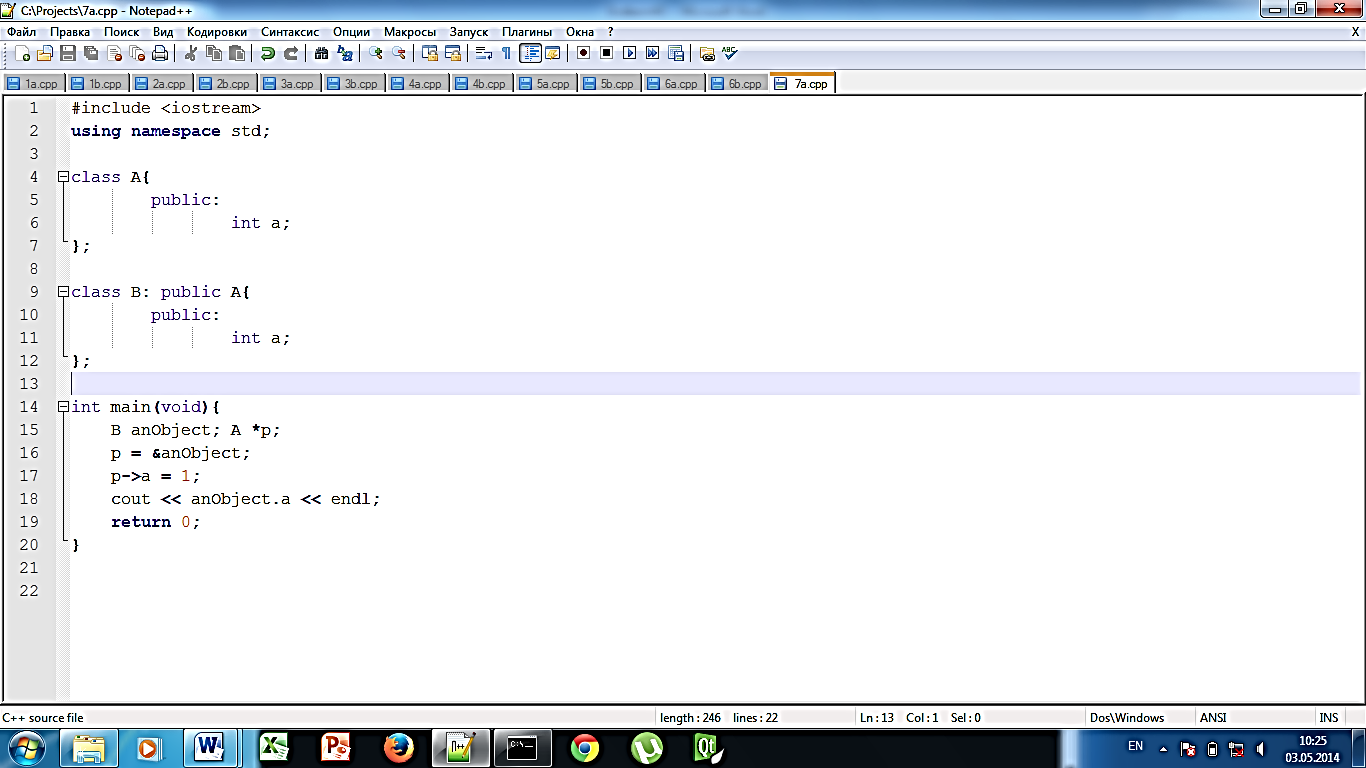Save the current file via toolbar

68,54
